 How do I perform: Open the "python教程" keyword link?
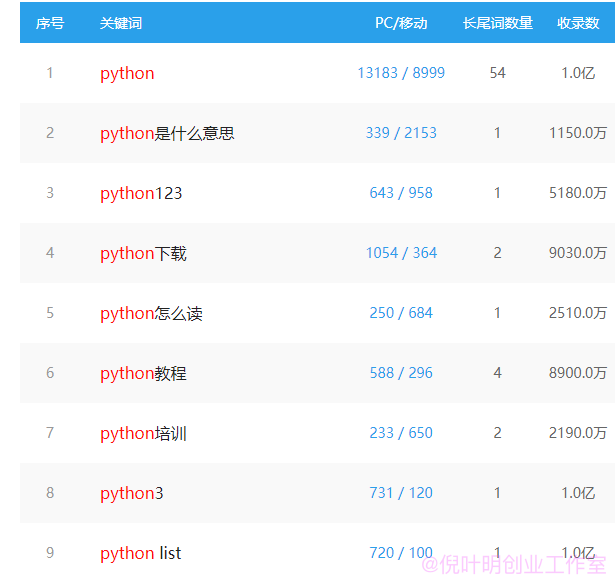click(x=143, y=374)
